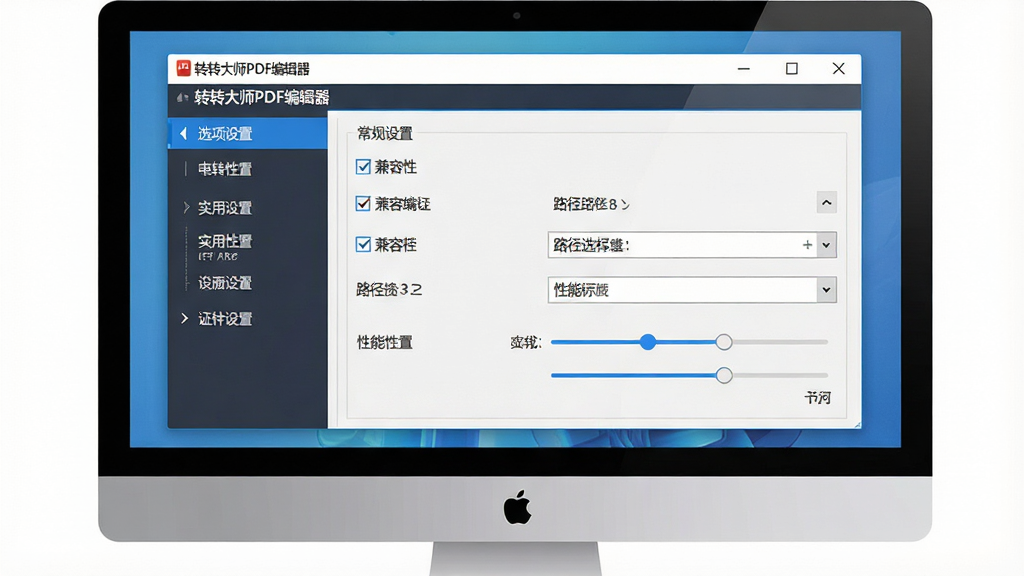This screenshot has height=576, width=1024.
Task: Open the second sidebar item below 选项设置
Action: pyautogui.click(x=225, y=169)
